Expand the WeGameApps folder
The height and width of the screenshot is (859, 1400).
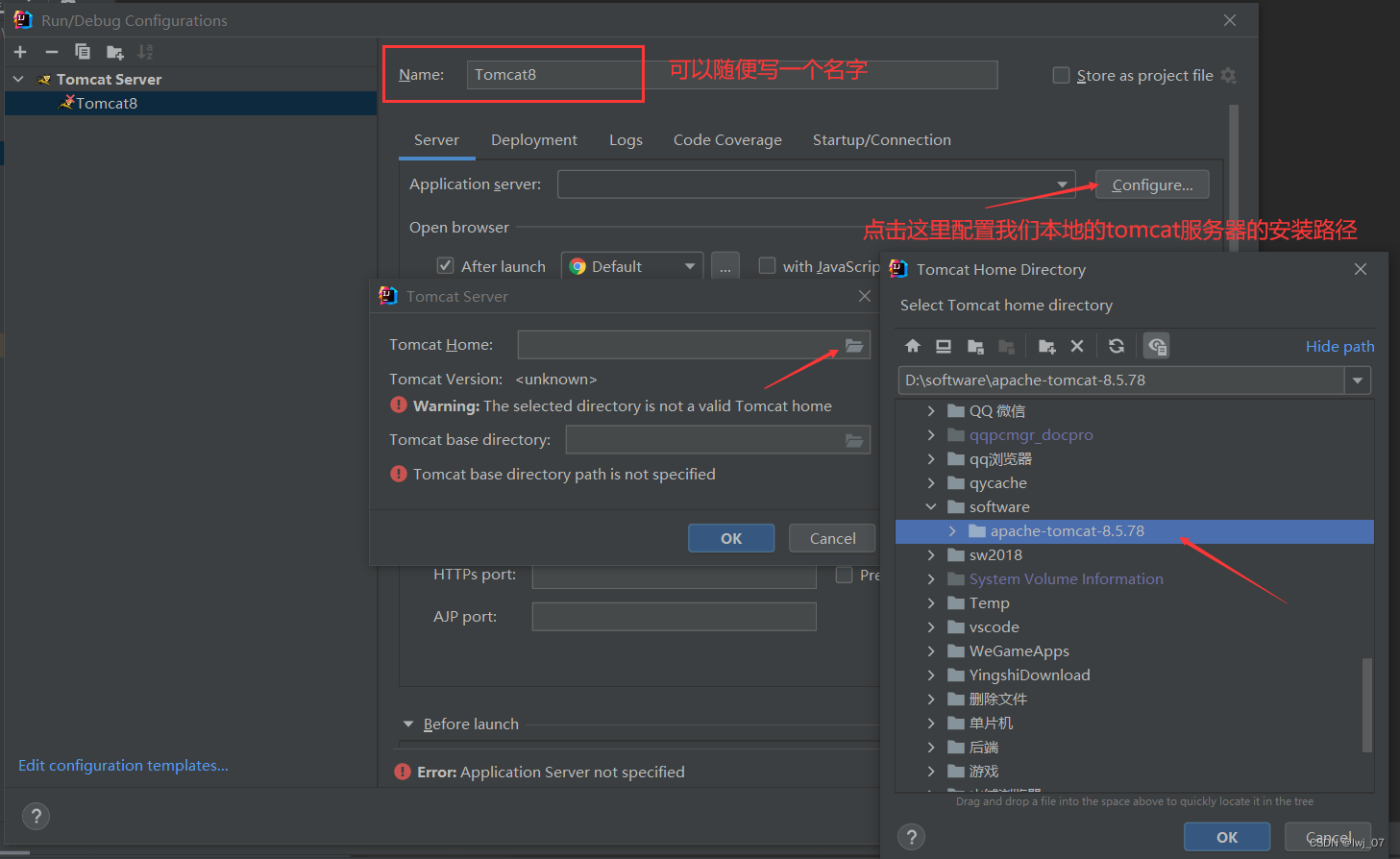[x=931, y=650]
